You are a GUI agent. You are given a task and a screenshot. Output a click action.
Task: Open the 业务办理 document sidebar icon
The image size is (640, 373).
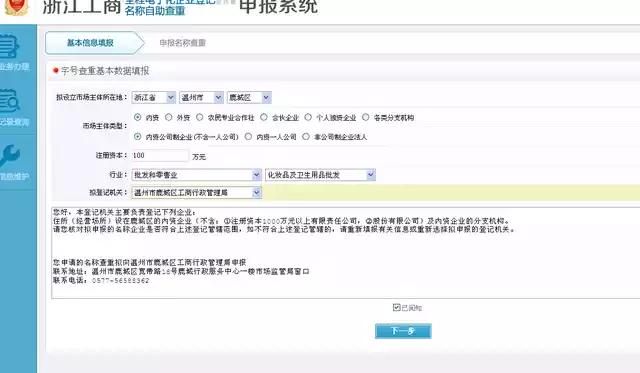tap(10, 47)
